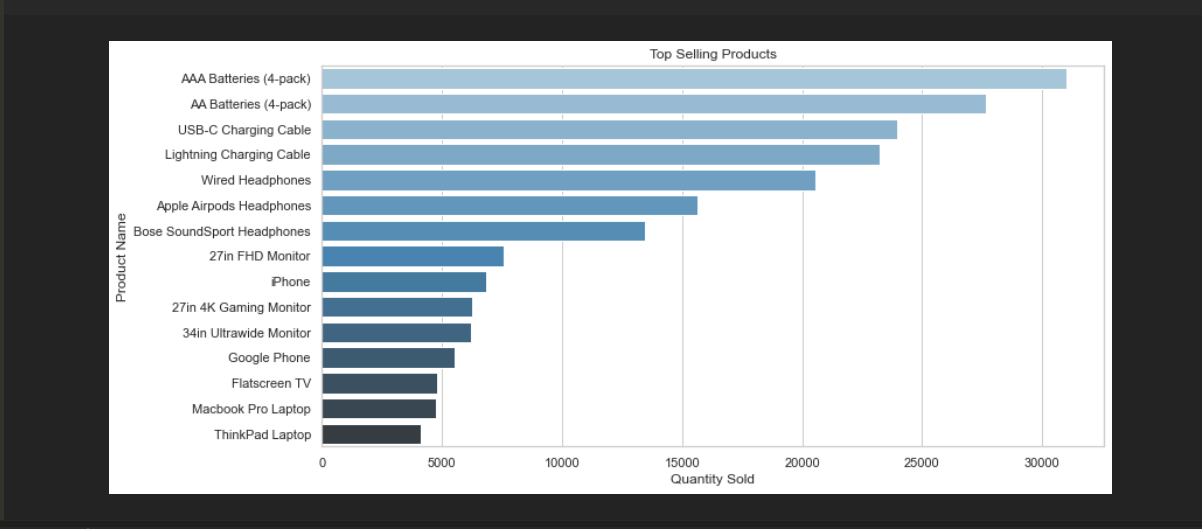Select the 27in 4K Gaming Monitor bar
Image resolution: width=1202 pixels, height=529 pixels.
pyautogui.click(x=397, y=307)
